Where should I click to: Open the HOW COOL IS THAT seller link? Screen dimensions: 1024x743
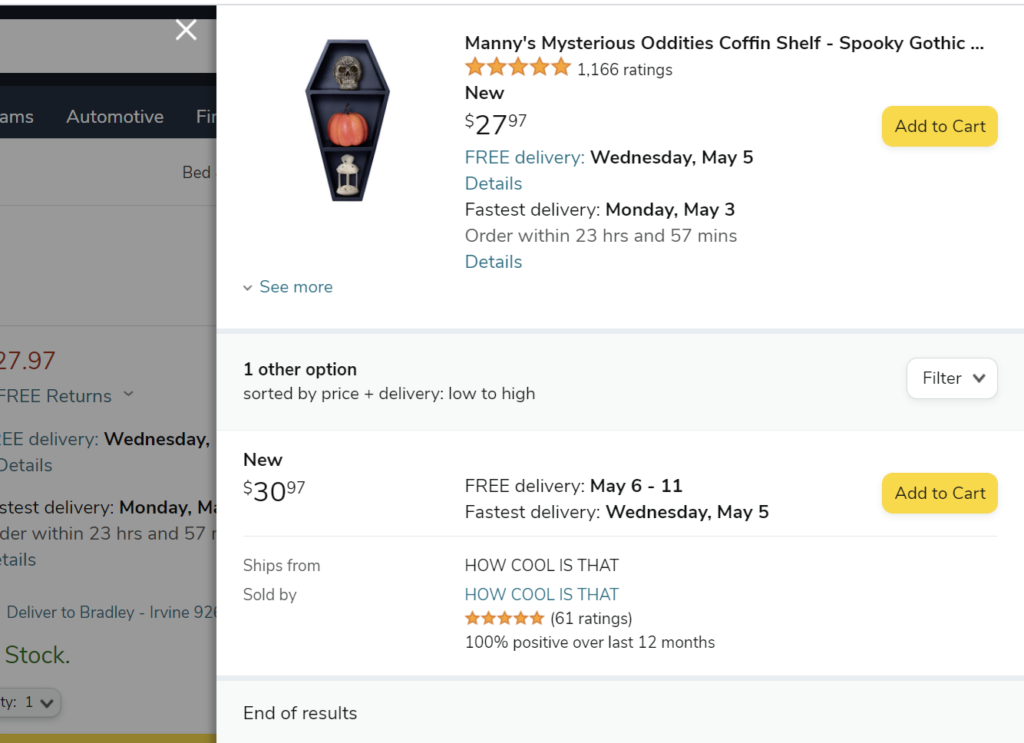(x=541, y=594)
